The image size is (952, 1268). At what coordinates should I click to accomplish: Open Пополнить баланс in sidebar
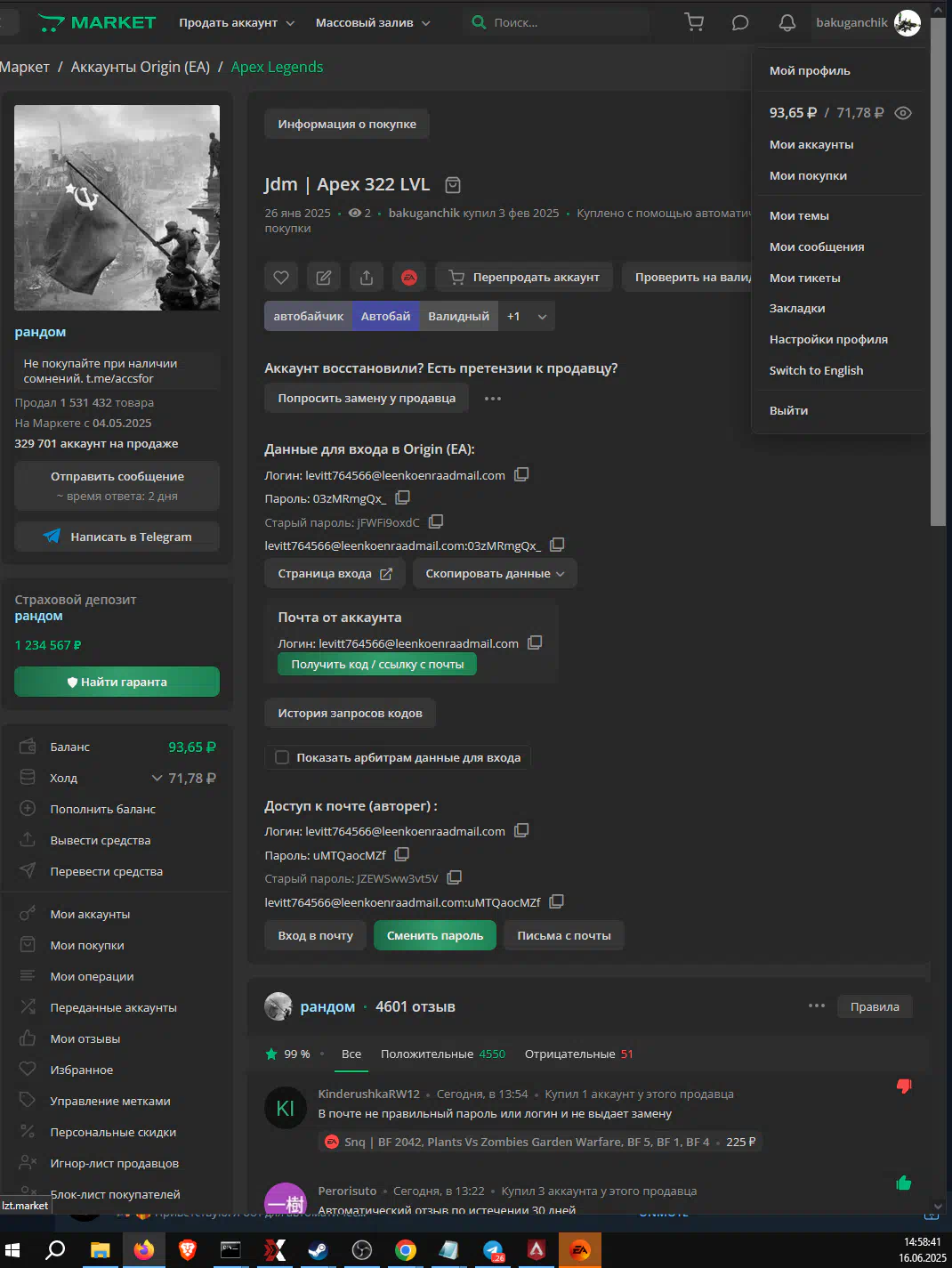click(103, 809)
